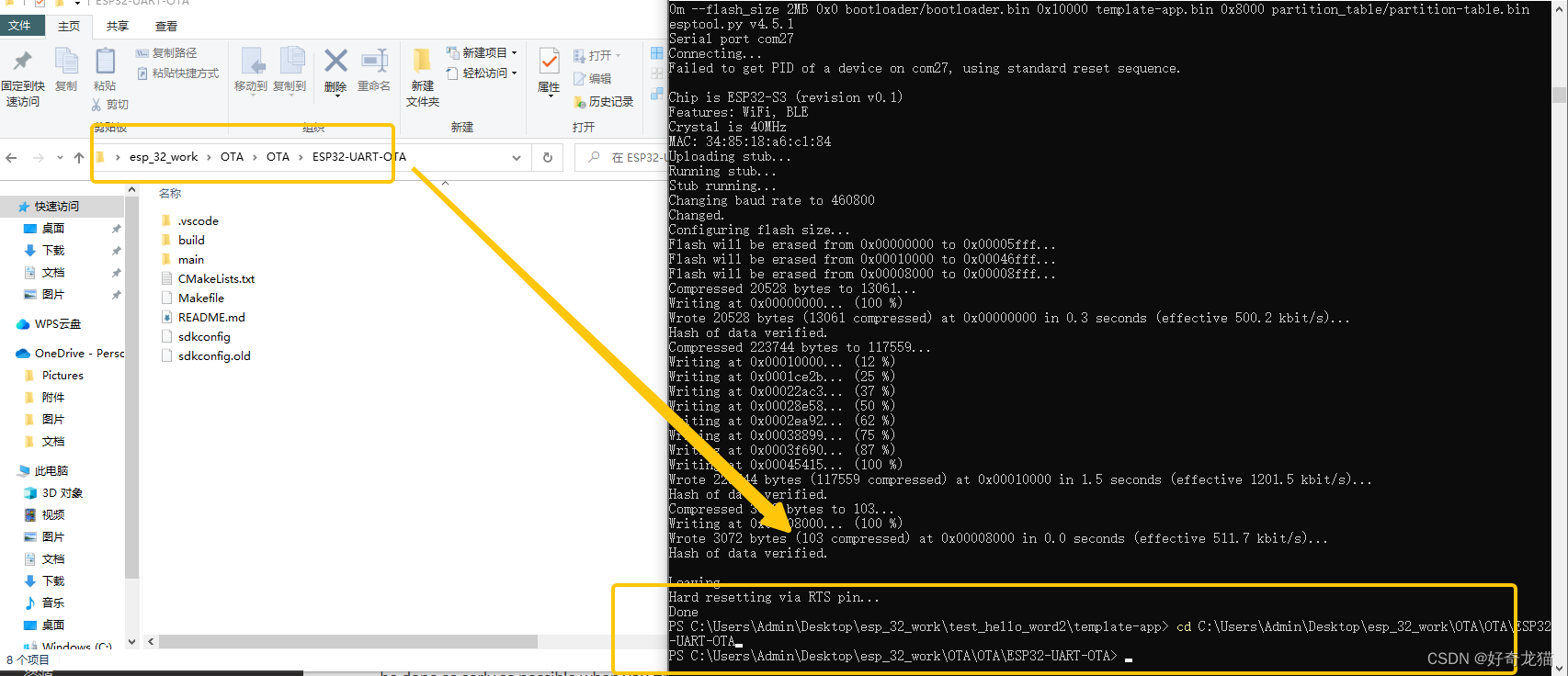This screenshot has width=1568, height=676.
Task: Click the Back navigation arrow
Action: pyautogui.click(x=12, y=158)
